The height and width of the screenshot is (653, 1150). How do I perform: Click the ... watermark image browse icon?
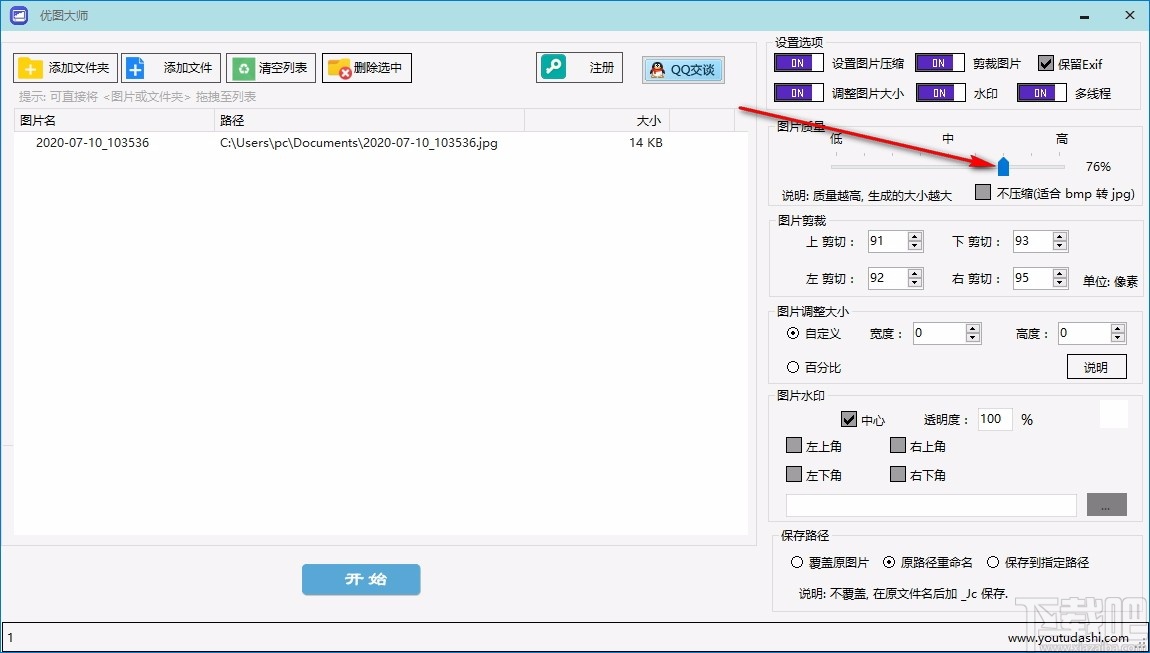(x=1106, y=505)
